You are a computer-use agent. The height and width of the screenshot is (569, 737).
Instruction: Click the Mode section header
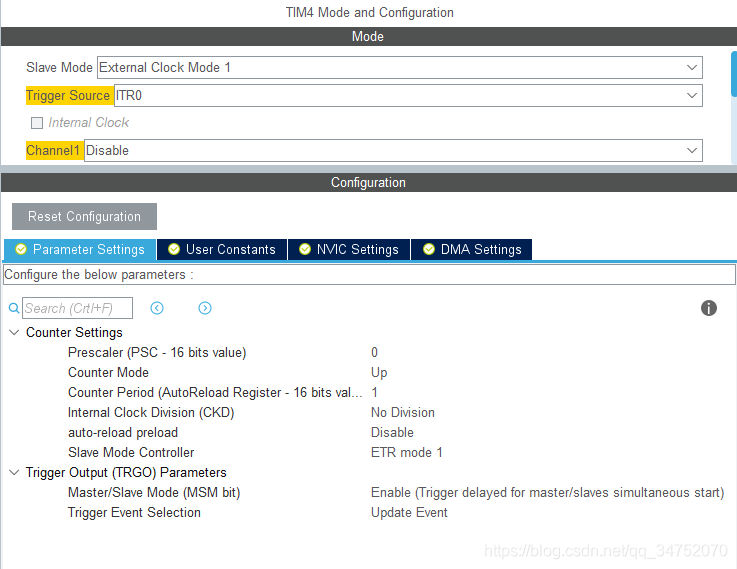368,37
